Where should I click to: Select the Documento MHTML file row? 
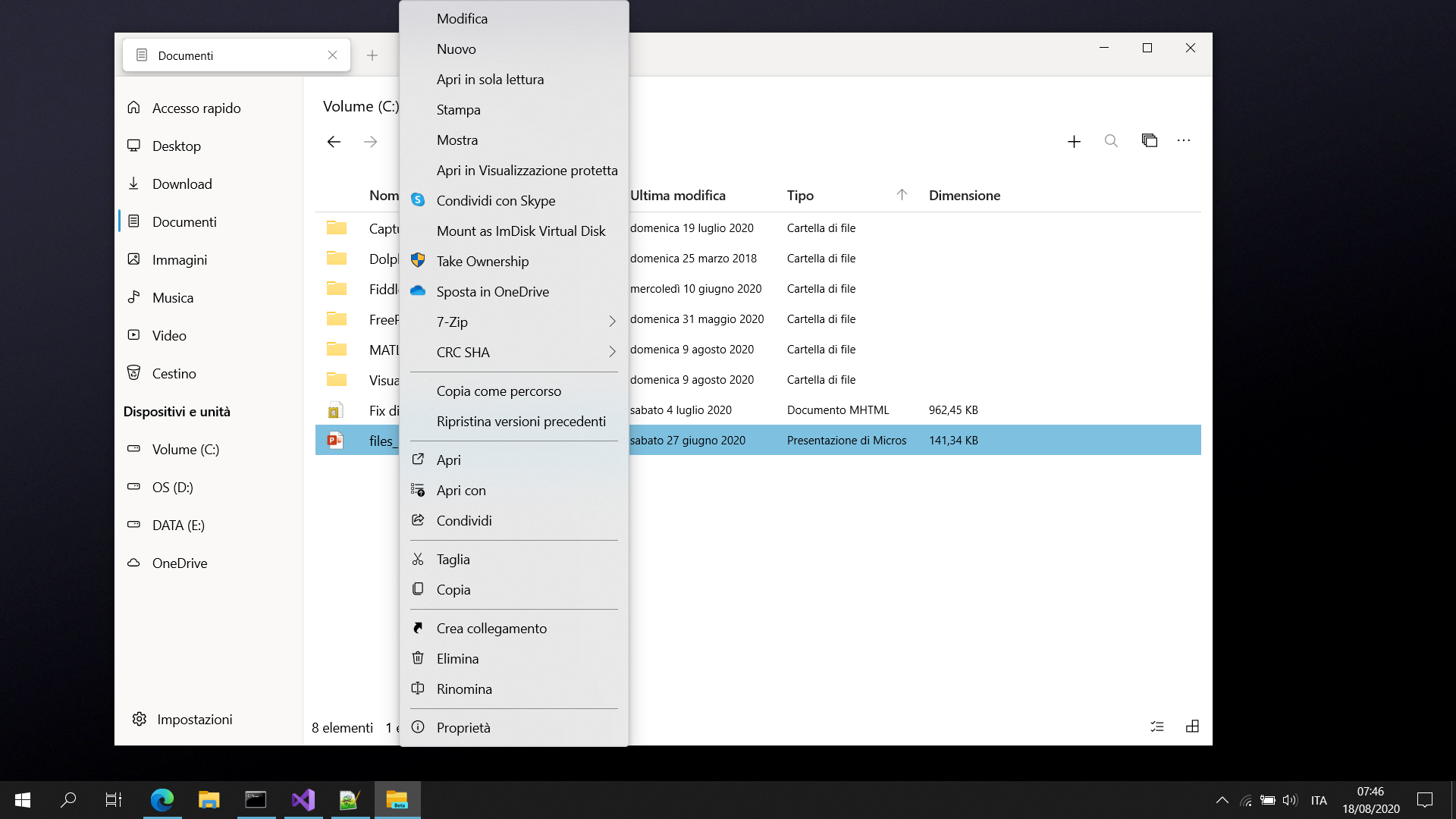tap(758, 409)
